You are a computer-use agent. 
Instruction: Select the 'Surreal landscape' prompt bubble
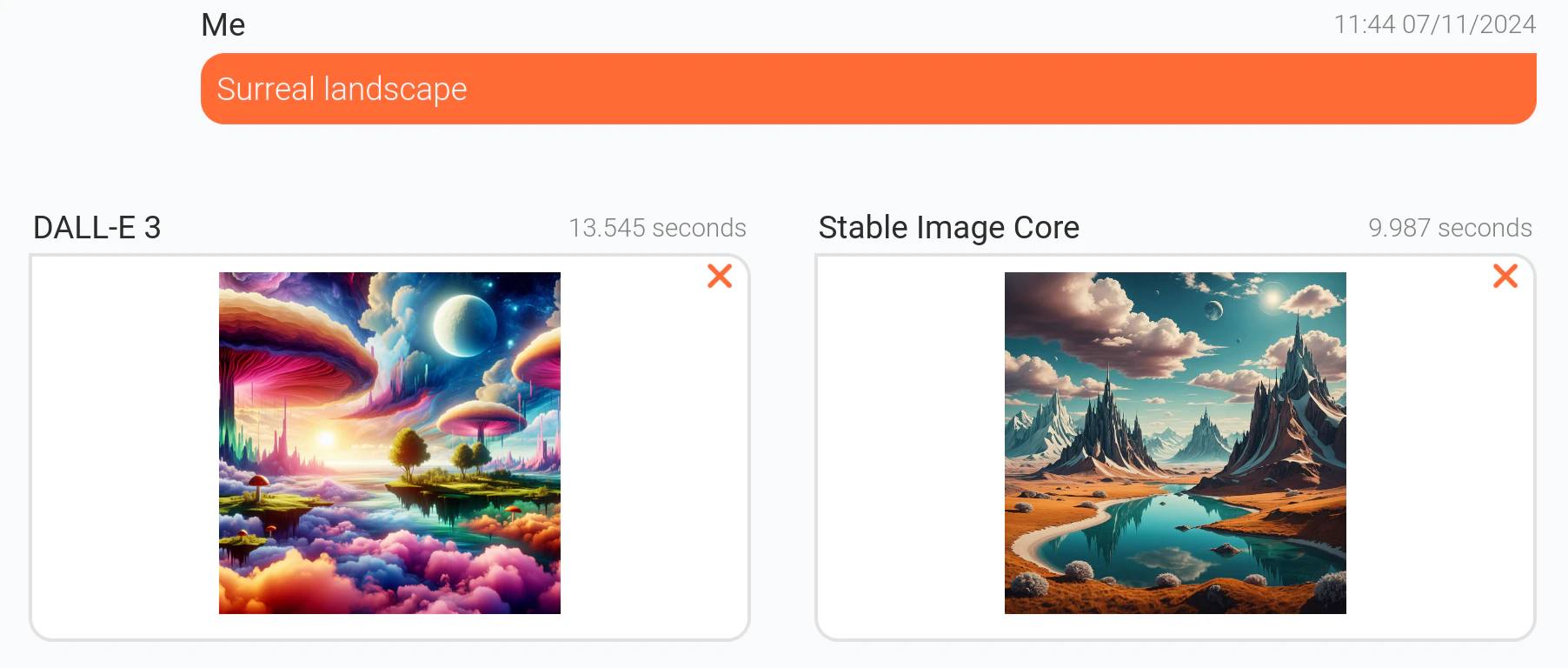point(342,88)
